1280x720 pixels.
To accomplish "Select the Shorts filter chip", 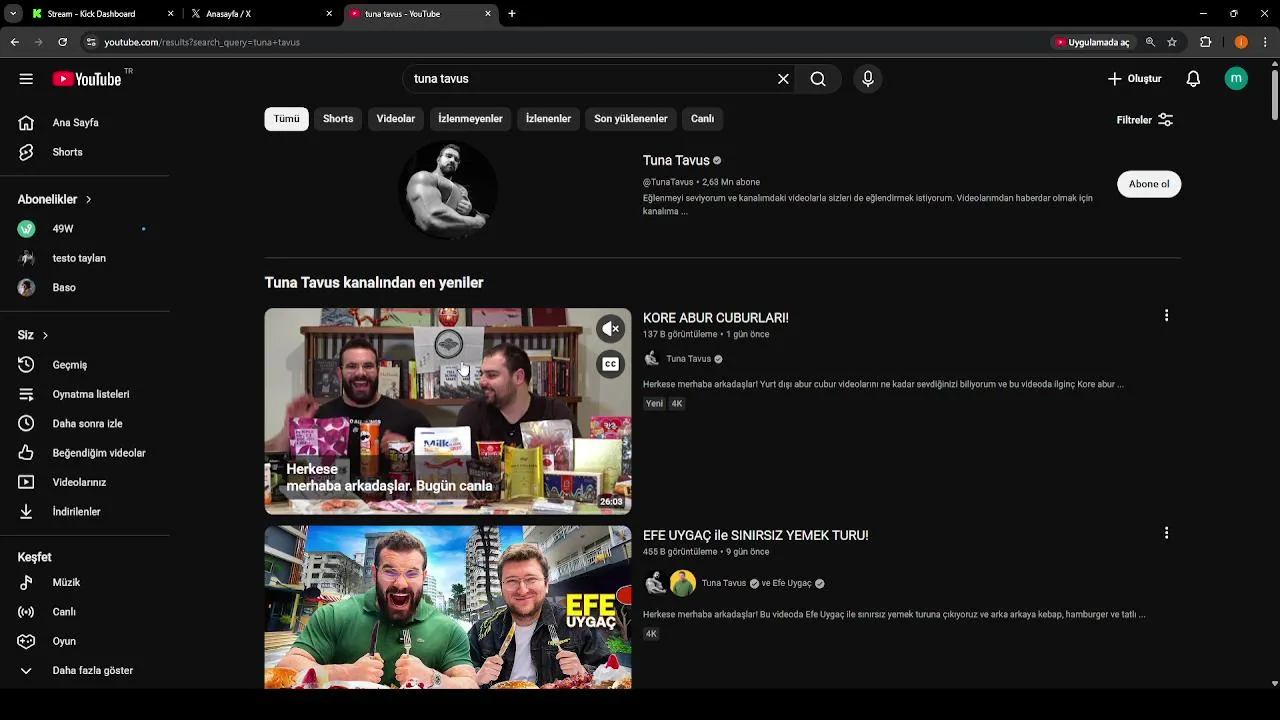I will pyautogui.click(x=338, y=119).
